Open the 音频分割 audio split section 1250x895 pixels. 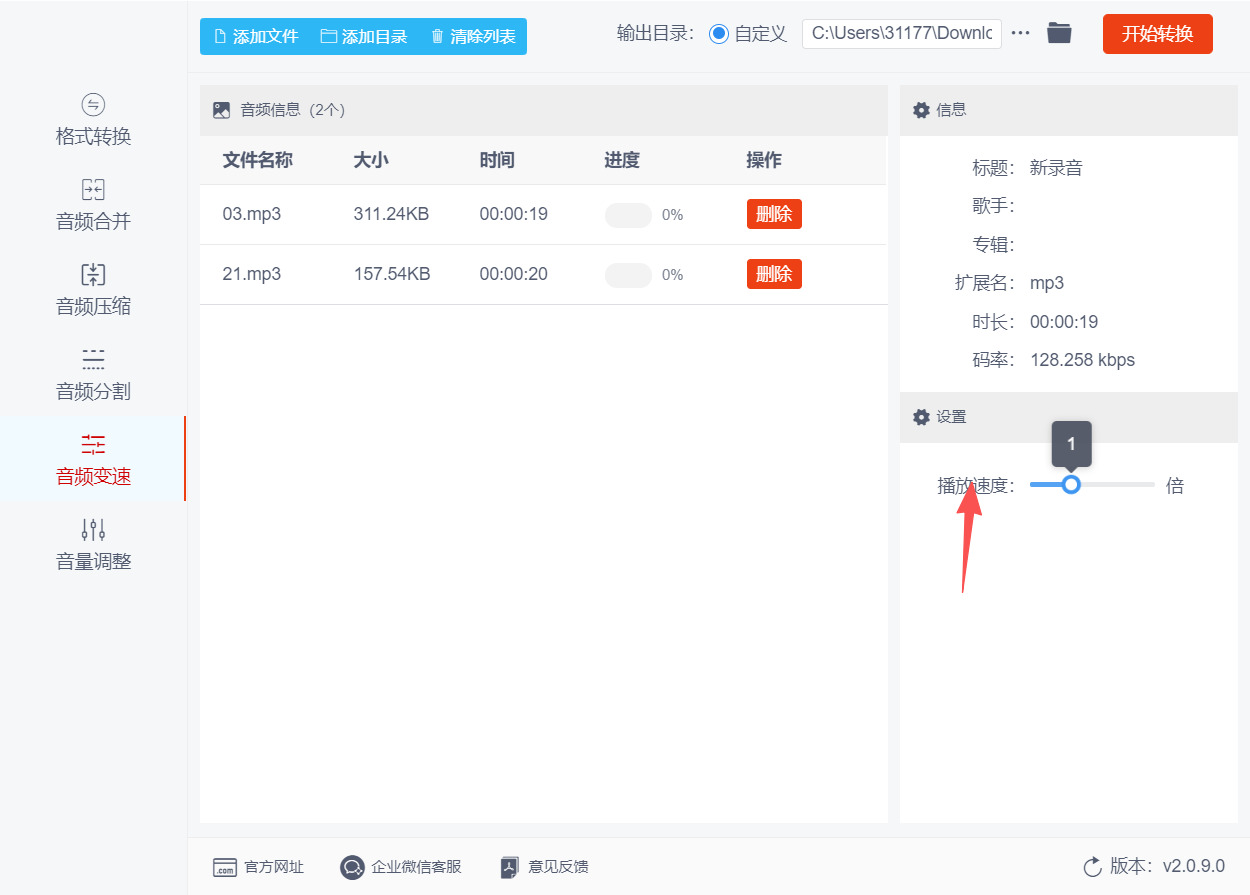(x=93, y=375)
